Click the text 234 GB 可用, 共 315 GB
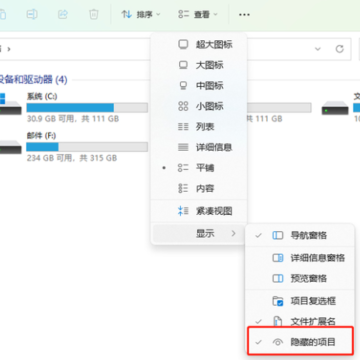The width and height of the screenshot is (360, 360). point(72,158)
